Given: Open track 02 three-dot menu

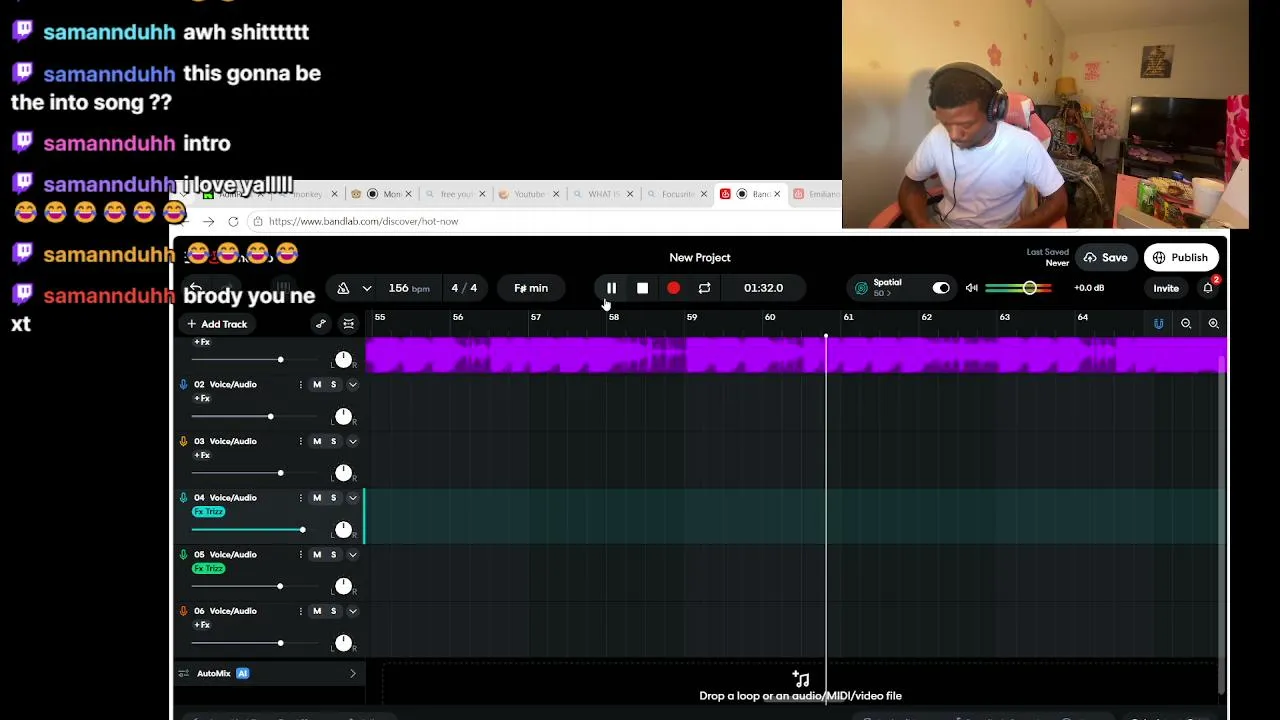Looking at the screenshot, I should click(x=300, y=385).
